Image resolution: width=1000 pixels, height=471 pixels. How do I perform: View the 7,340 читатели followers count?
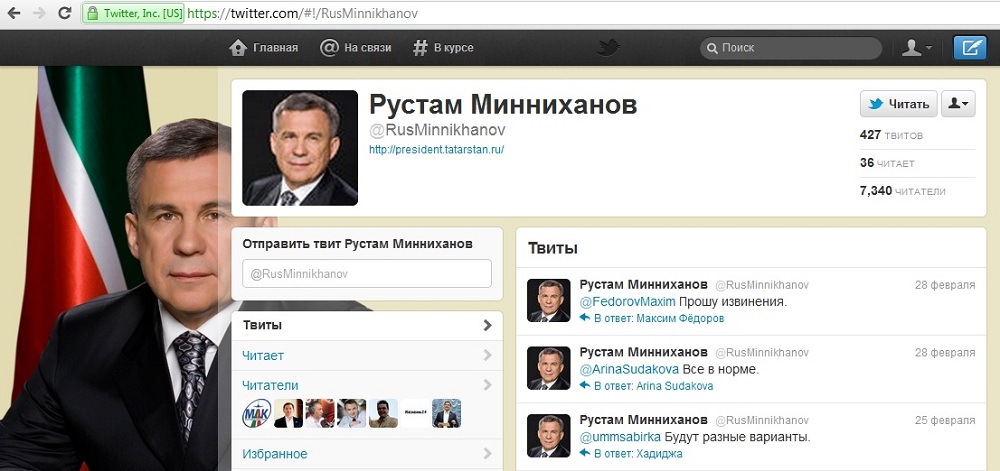point(902,191)
